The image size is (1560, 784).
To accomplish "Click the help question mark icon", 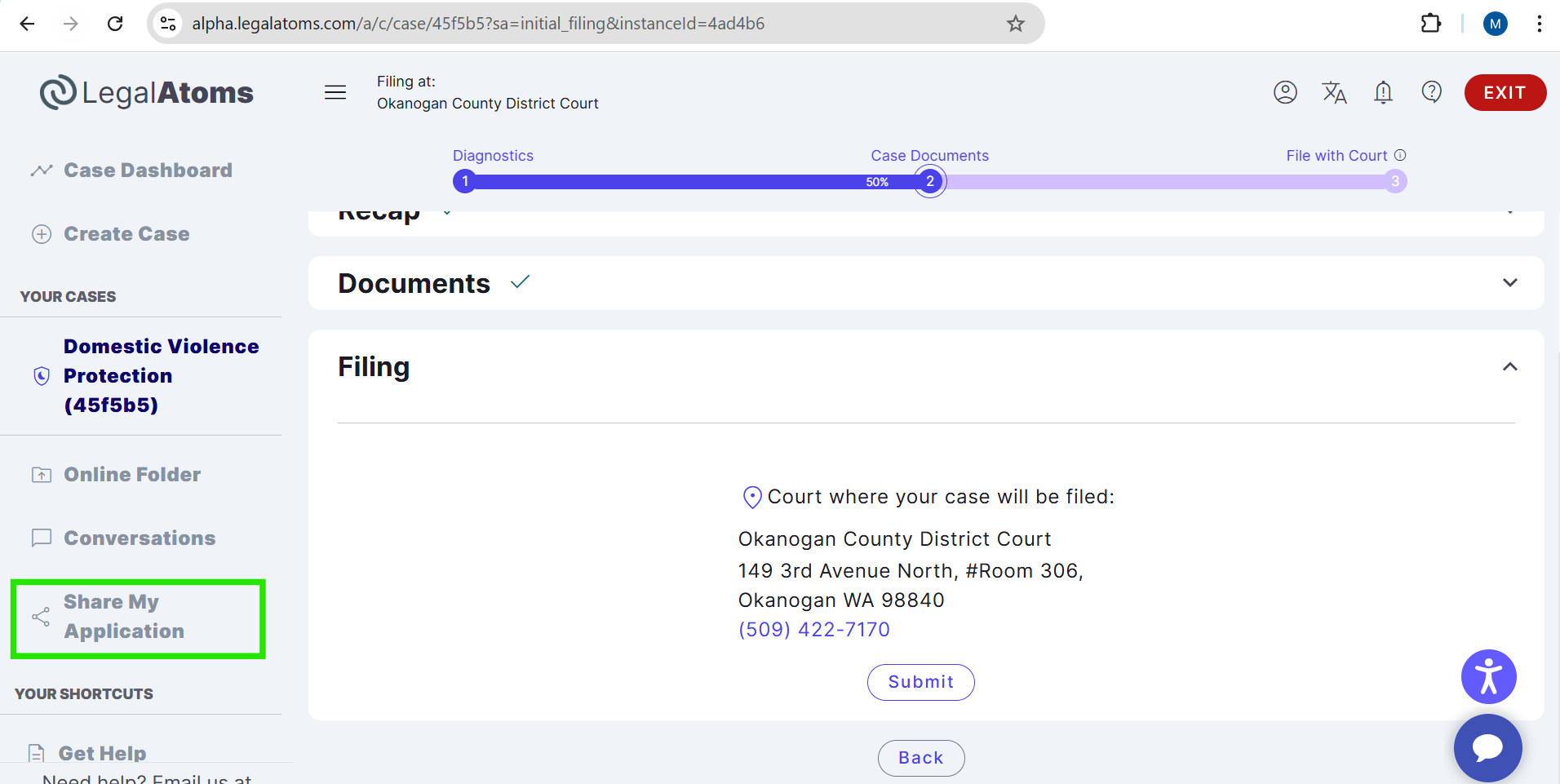I will (x=1431, y=92).
